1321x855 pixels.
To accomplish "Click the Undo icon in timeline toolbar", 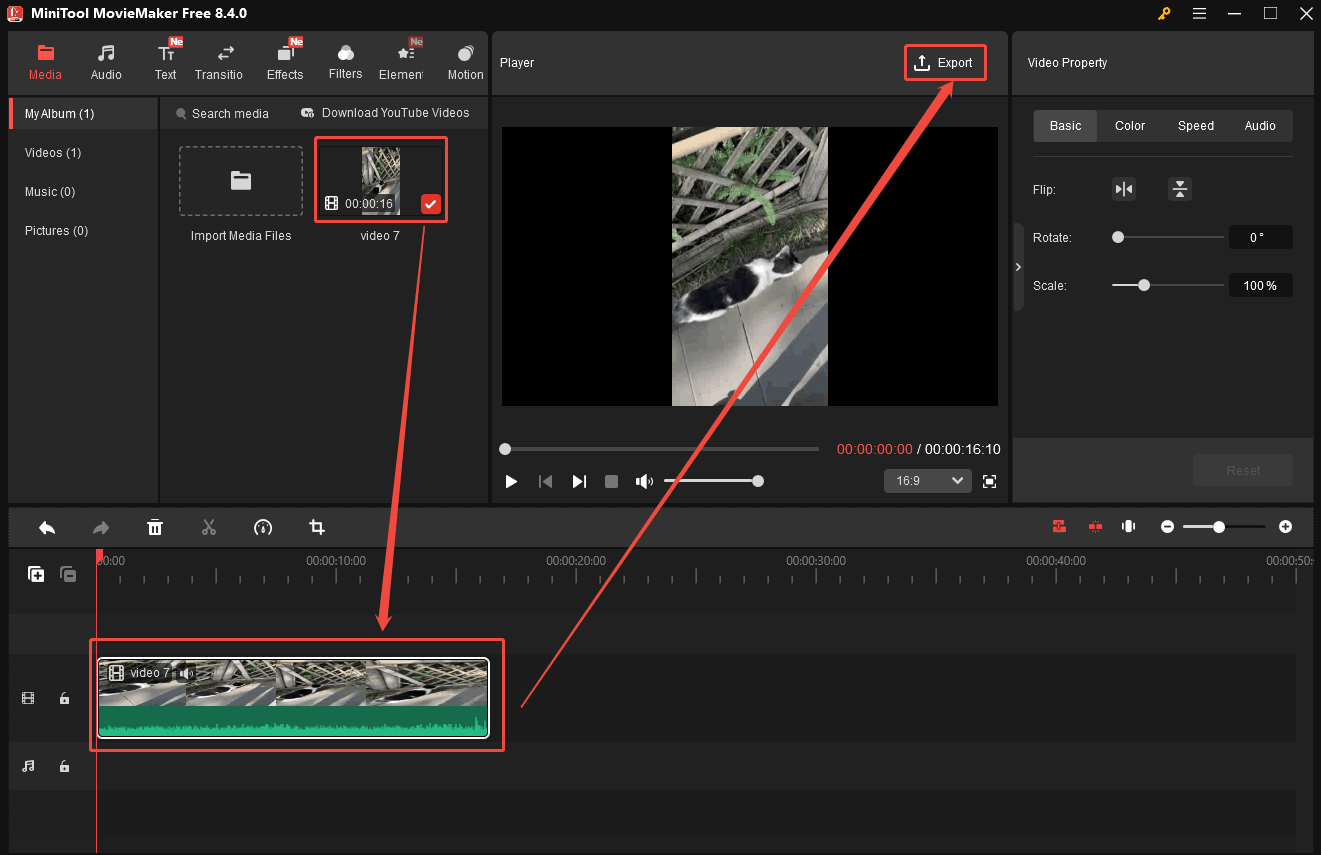I will pyautogui.click(x=46, y=527).
